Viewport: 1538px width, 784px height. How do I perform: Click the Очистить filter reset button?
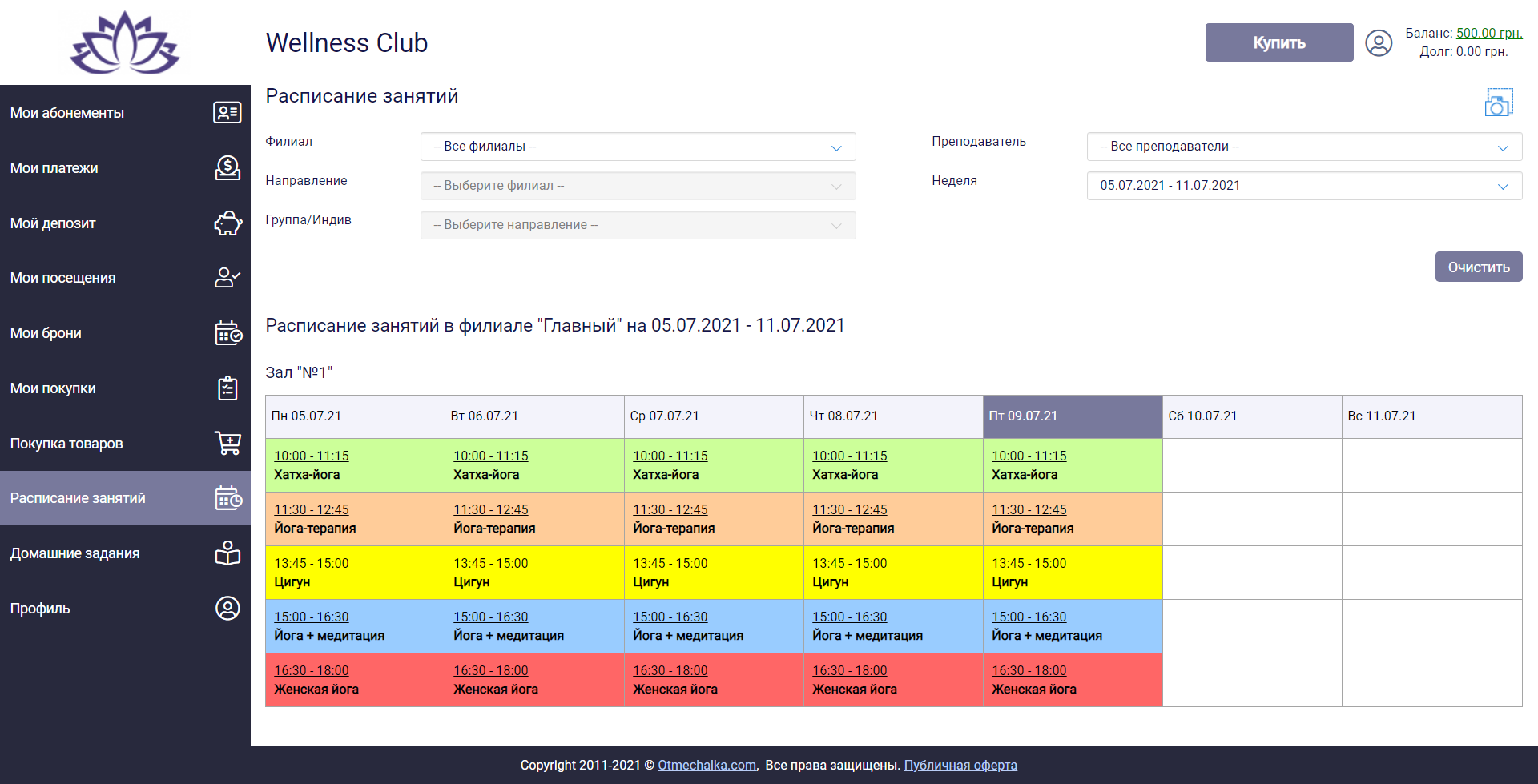[1478, 267]
